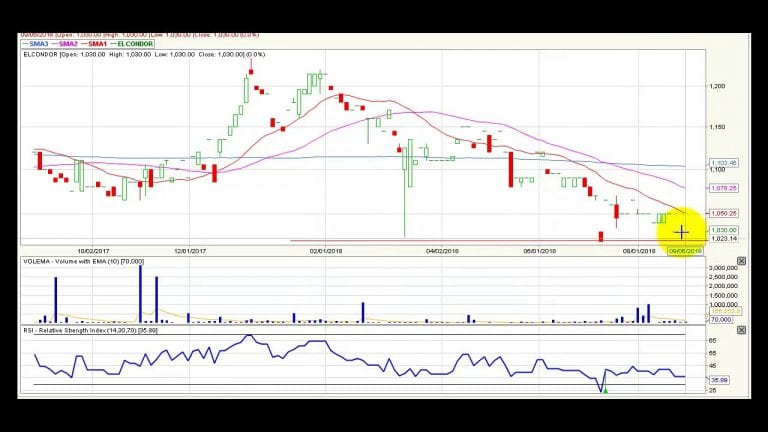
Task: Select the SMA2 value label 1,078.26
Action: (723, 188)
